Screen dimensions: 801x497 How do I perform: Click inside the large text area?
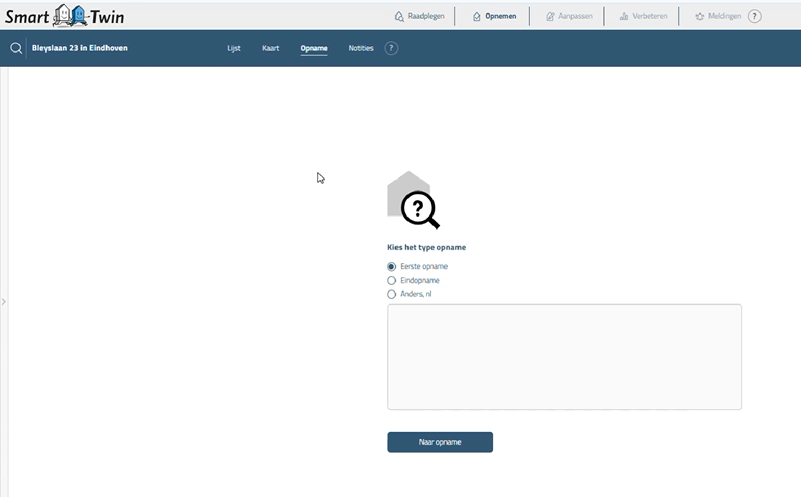coord(564,357)
